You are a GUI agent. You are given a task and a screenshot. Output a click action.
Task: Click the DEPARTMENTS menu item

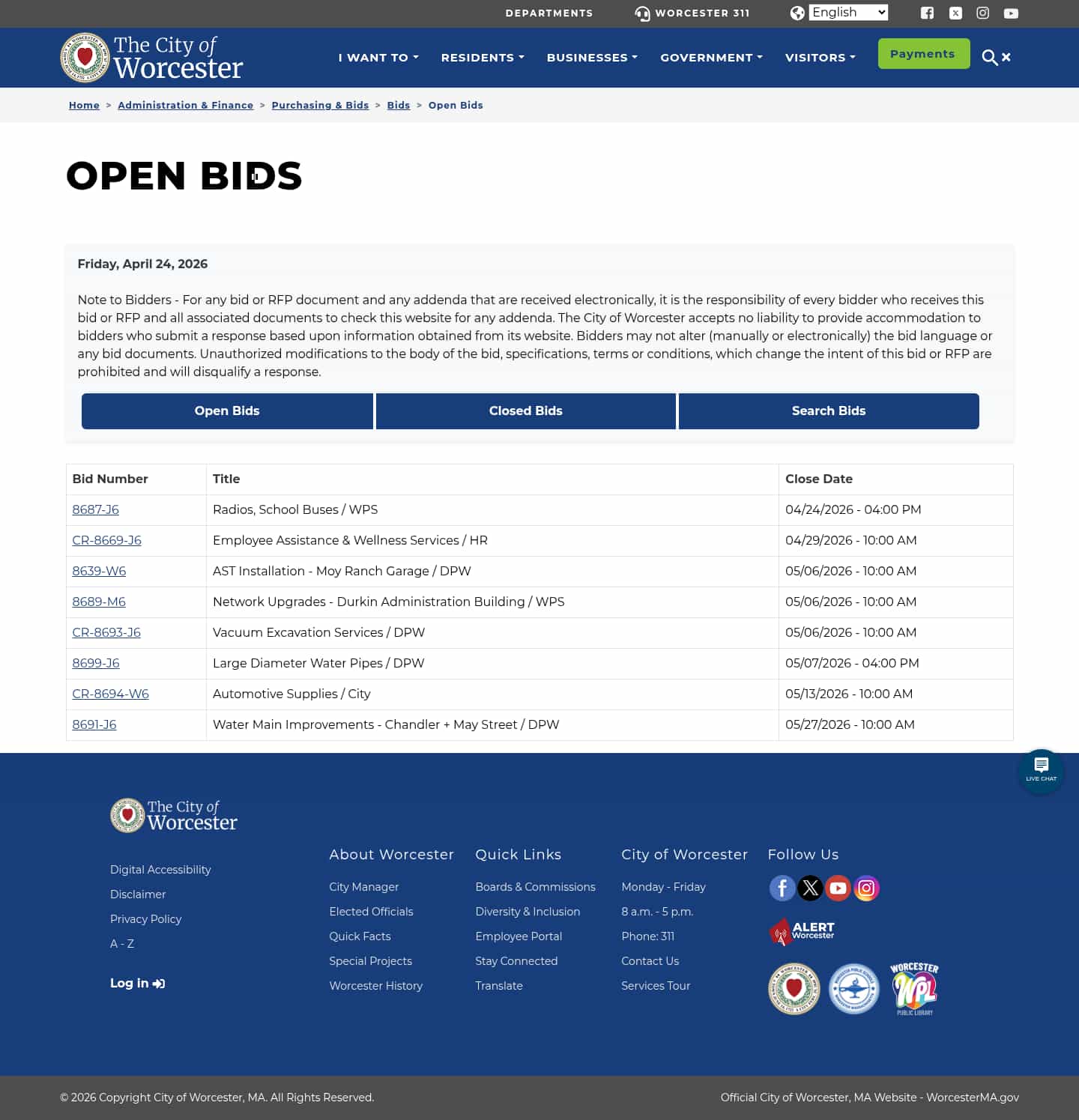click(x=548, y=13)
